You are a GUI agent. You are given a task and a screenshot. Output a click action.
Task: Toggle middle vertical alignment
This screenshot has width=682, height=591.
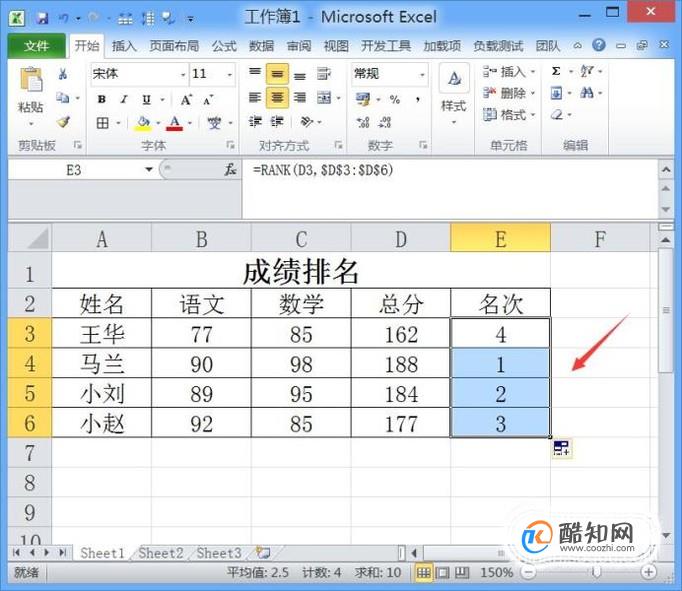[277, 74]
